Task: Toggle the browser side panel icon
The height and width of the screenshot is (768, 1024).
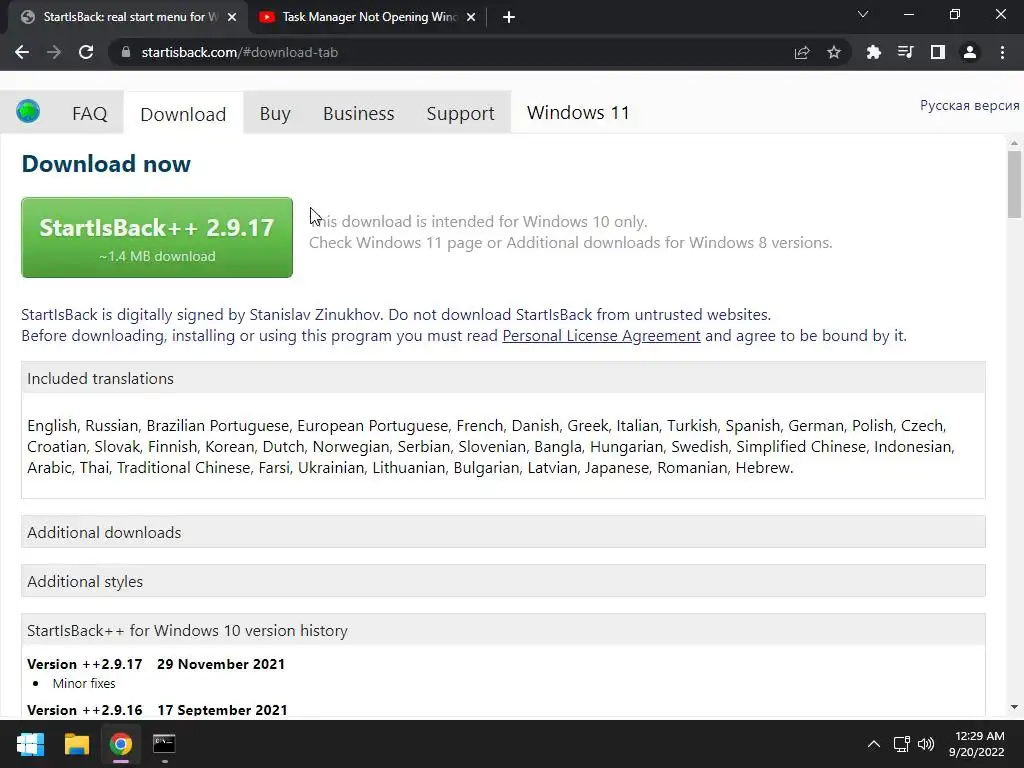Action: pyautogui.click(x=938, y=52)
